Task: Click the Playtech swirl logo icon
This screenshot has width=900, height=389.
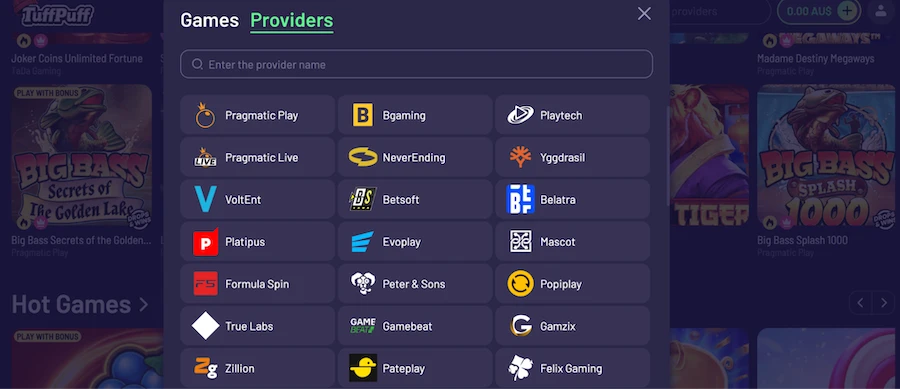Action: coord(521,115)
